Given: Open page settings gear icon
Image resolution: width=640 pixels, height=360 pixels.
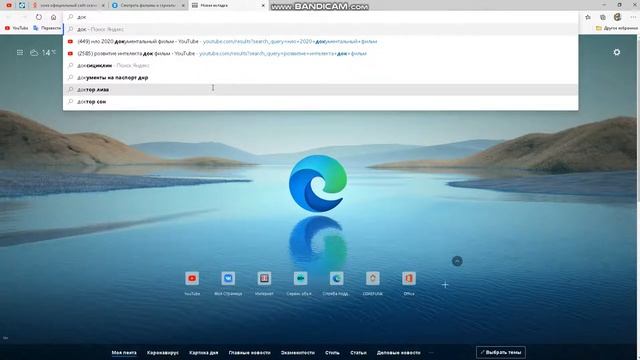Looking at the screenshot, I should (617, 52).
